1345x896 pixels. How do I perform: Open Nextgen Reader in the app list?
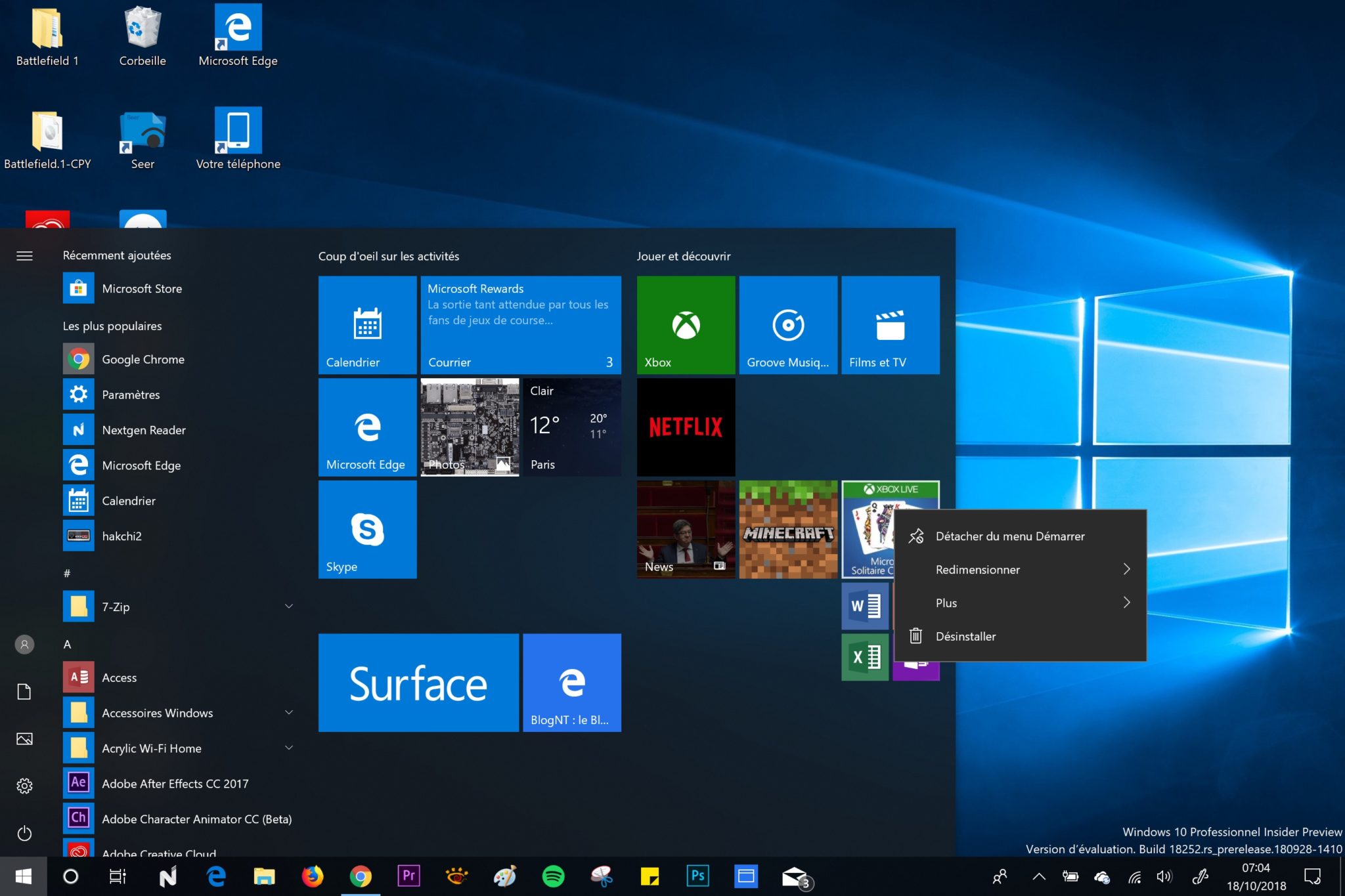[x=179, y=430]
